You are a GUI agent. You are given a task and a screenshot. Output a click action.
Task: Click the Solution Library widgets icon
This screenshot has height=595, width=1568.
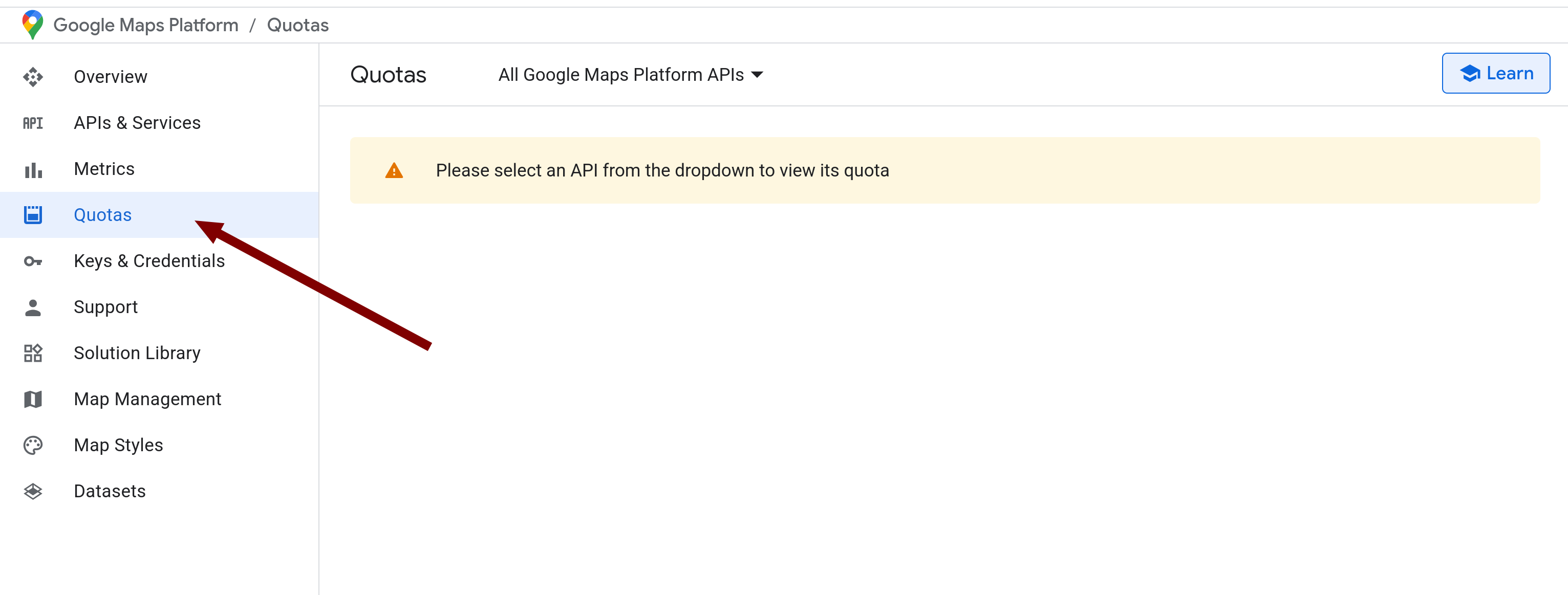pyautogui.click(x=33, y=353)
